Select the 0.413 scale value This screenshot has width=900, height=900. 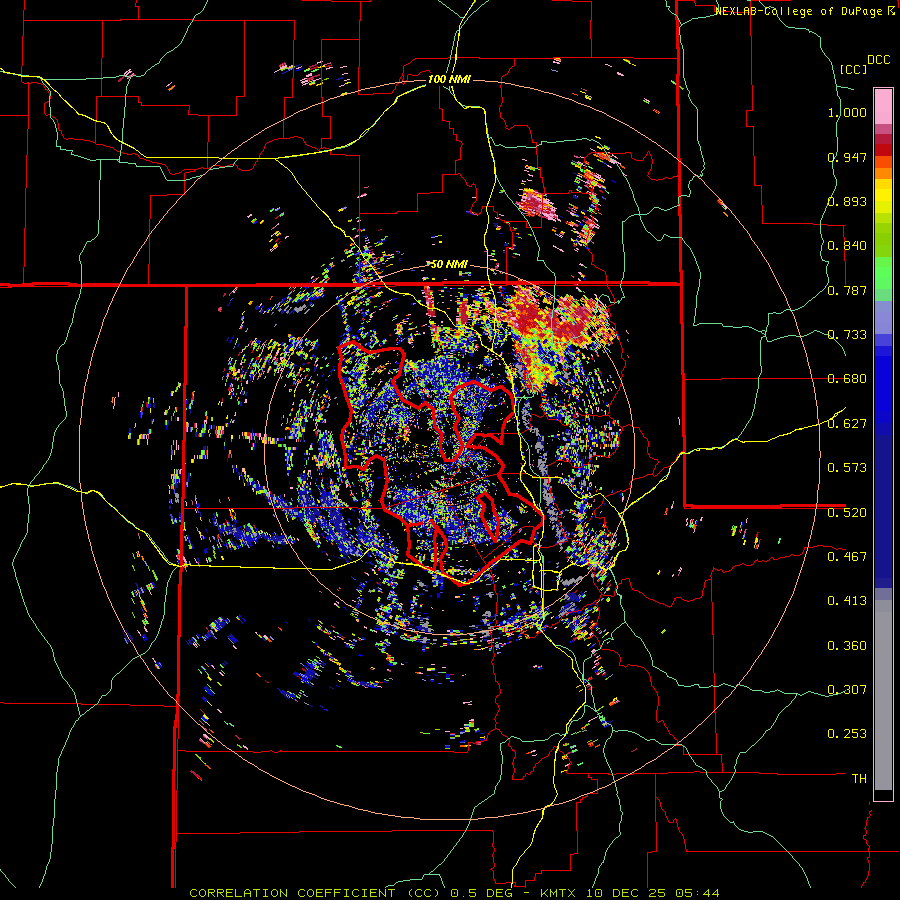[x=847, y=601]
